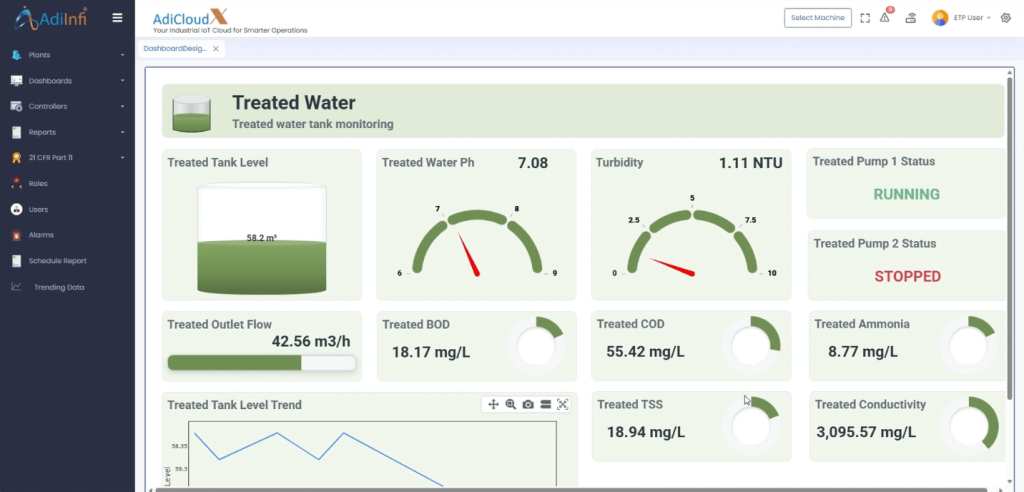Open alarm notifications warning icon

click(x=885, y=18)
